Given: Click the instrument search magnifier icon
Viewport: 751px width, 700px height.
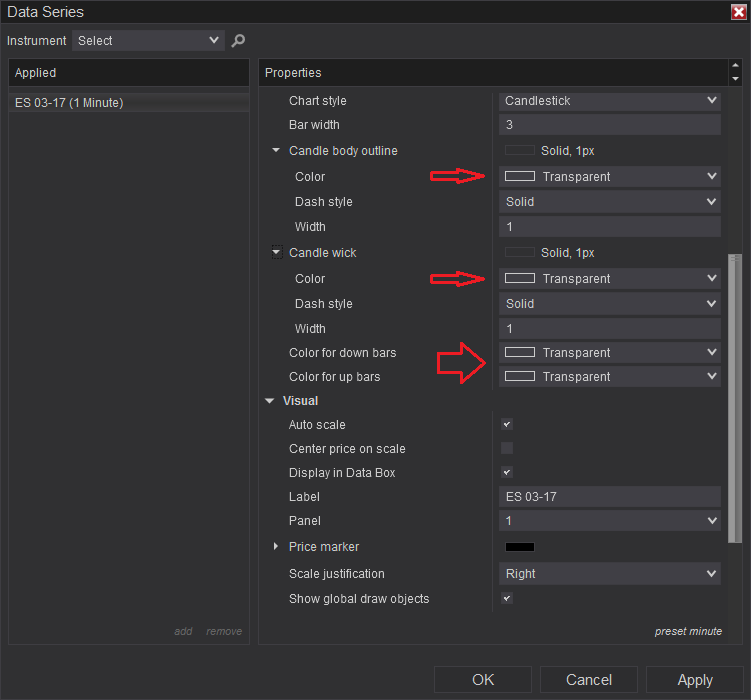Looking at the screenshot, I should tap(238, 41).
